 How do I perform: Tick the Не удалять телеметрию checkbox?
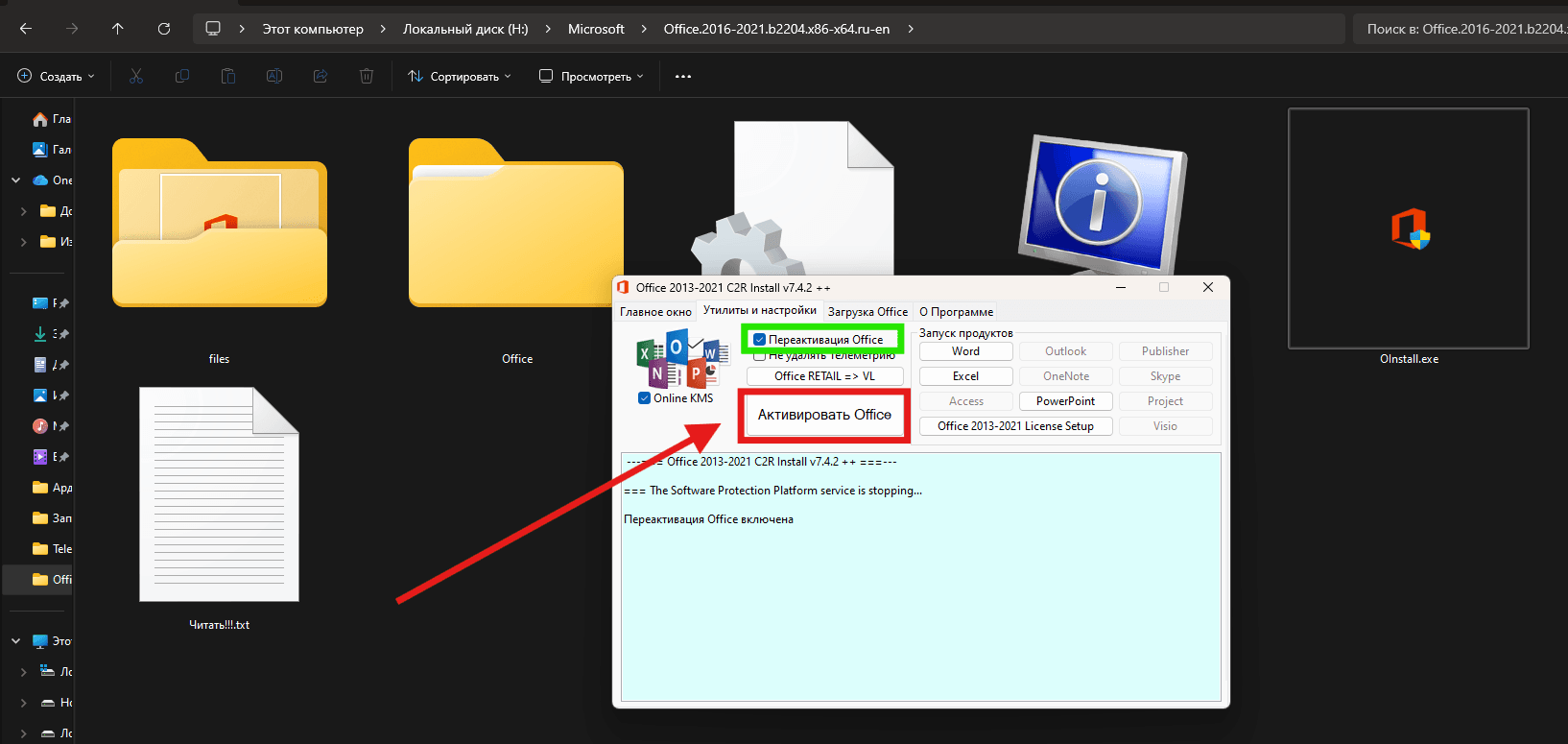click(760, 355)
